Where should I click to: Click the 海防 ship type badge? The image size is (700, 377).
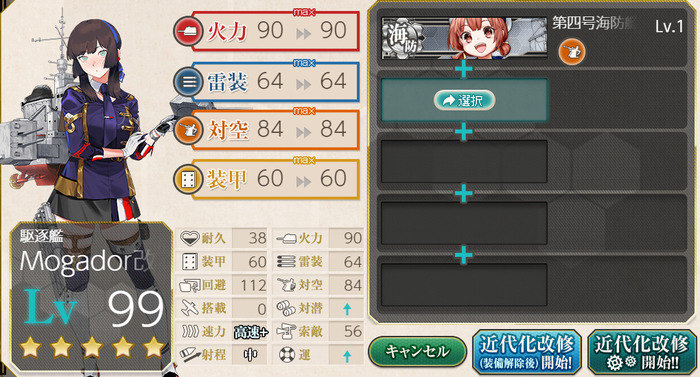pos(402,38)
